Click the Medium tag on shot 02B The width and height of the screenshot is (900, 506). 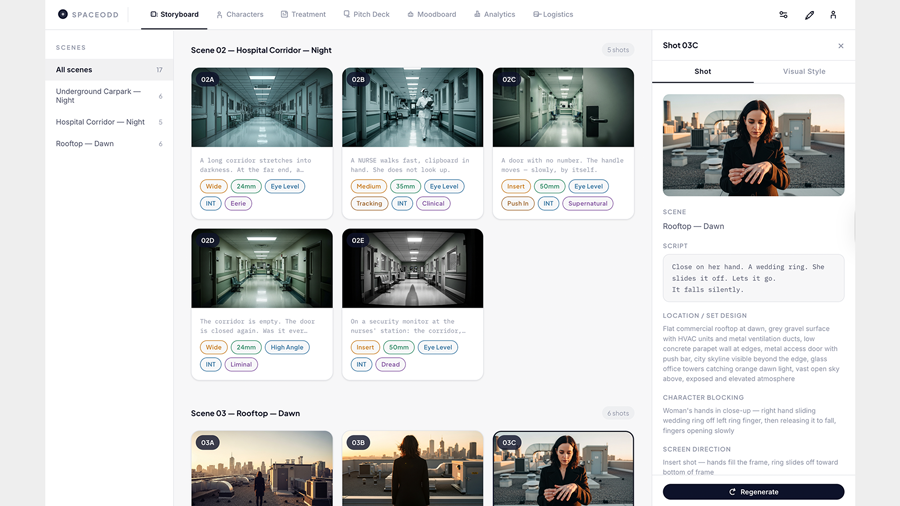click(x=368, y=186)
